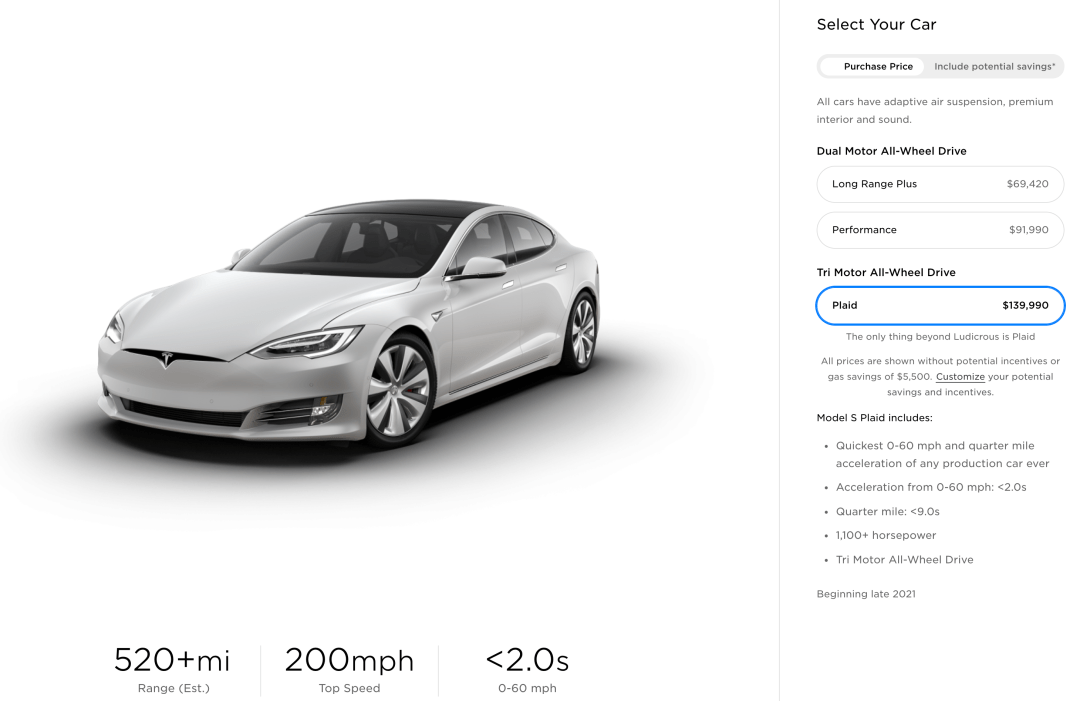This screenshot has height=701, width=1080.
Task: Click the Dual Motor All-Wheel Drive heading
Action: coord(891,151)
